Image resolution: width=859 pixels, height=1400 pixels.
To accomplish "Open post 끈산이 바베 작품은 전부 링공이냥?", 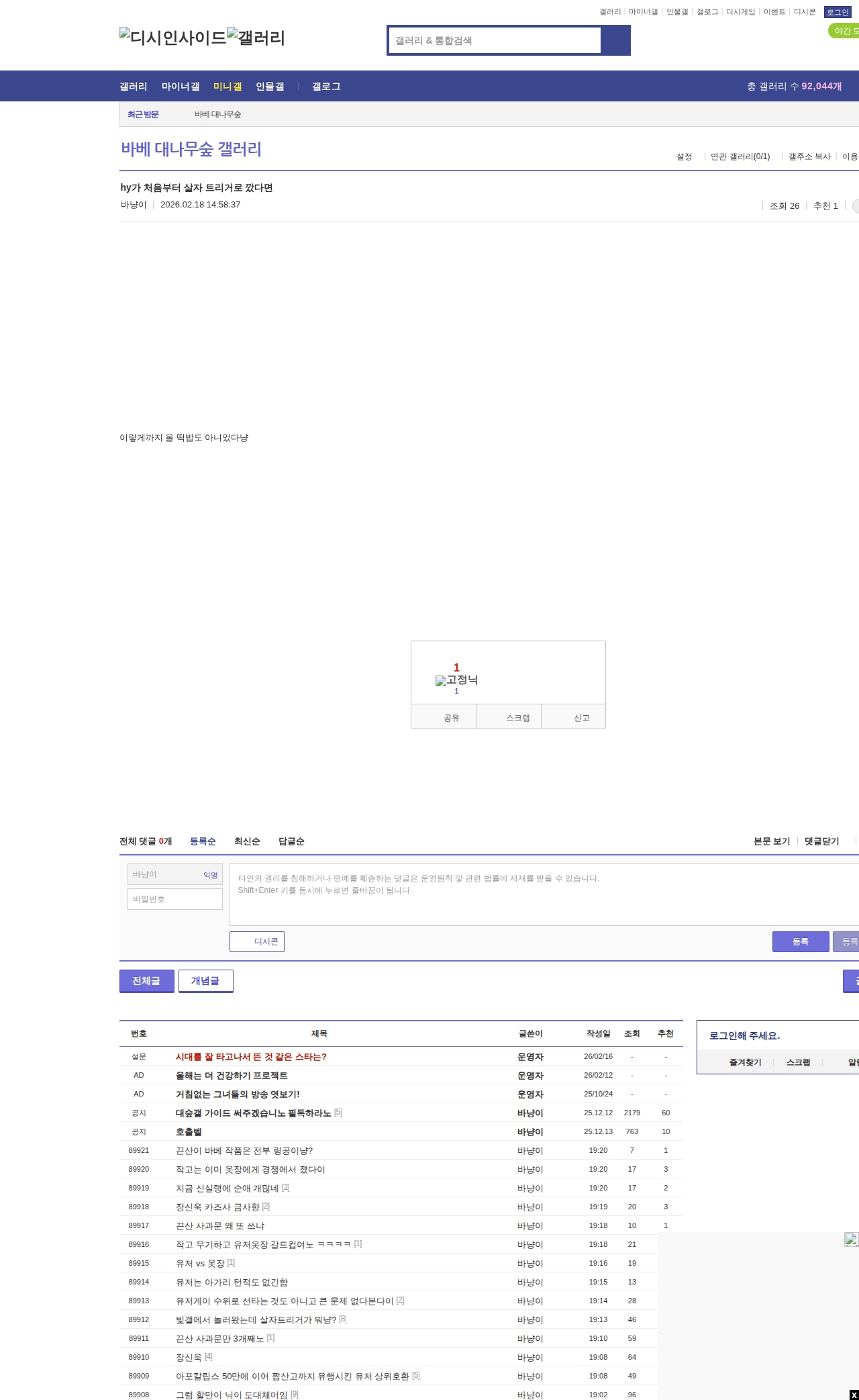I will [244, 1150].
